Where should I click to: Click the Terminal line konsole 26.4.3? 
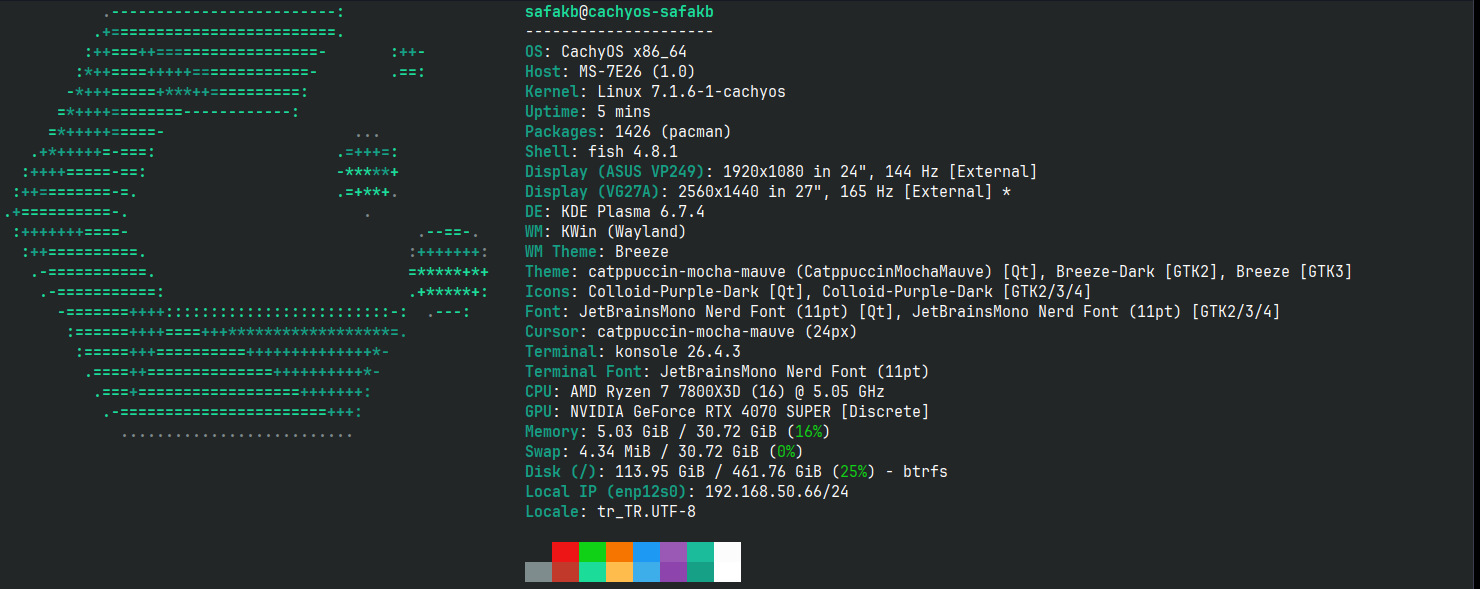pos(633,352)
